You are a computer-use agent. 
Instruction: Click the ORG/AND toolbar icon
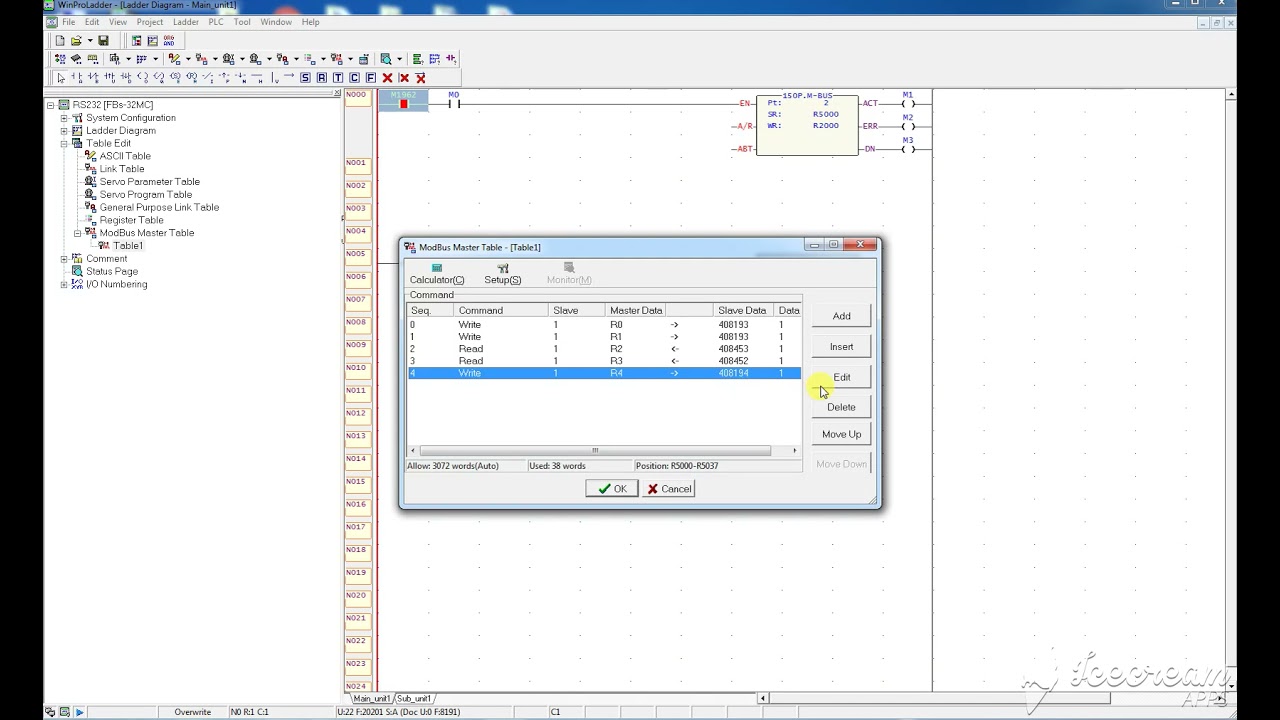[x=169, y=41]
